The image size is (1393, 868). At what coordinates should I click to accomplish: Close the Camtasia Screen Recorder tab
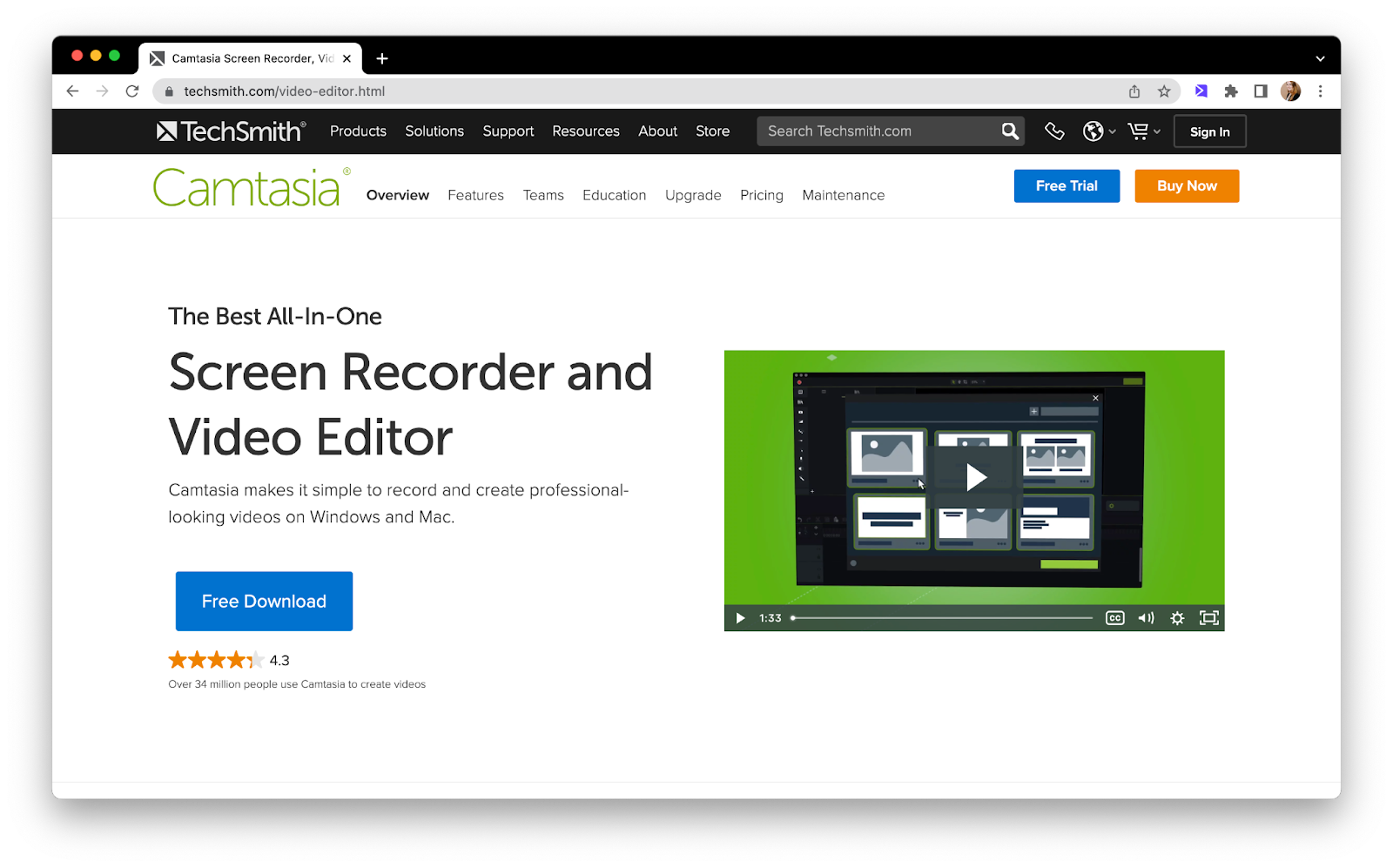(347, 58)
